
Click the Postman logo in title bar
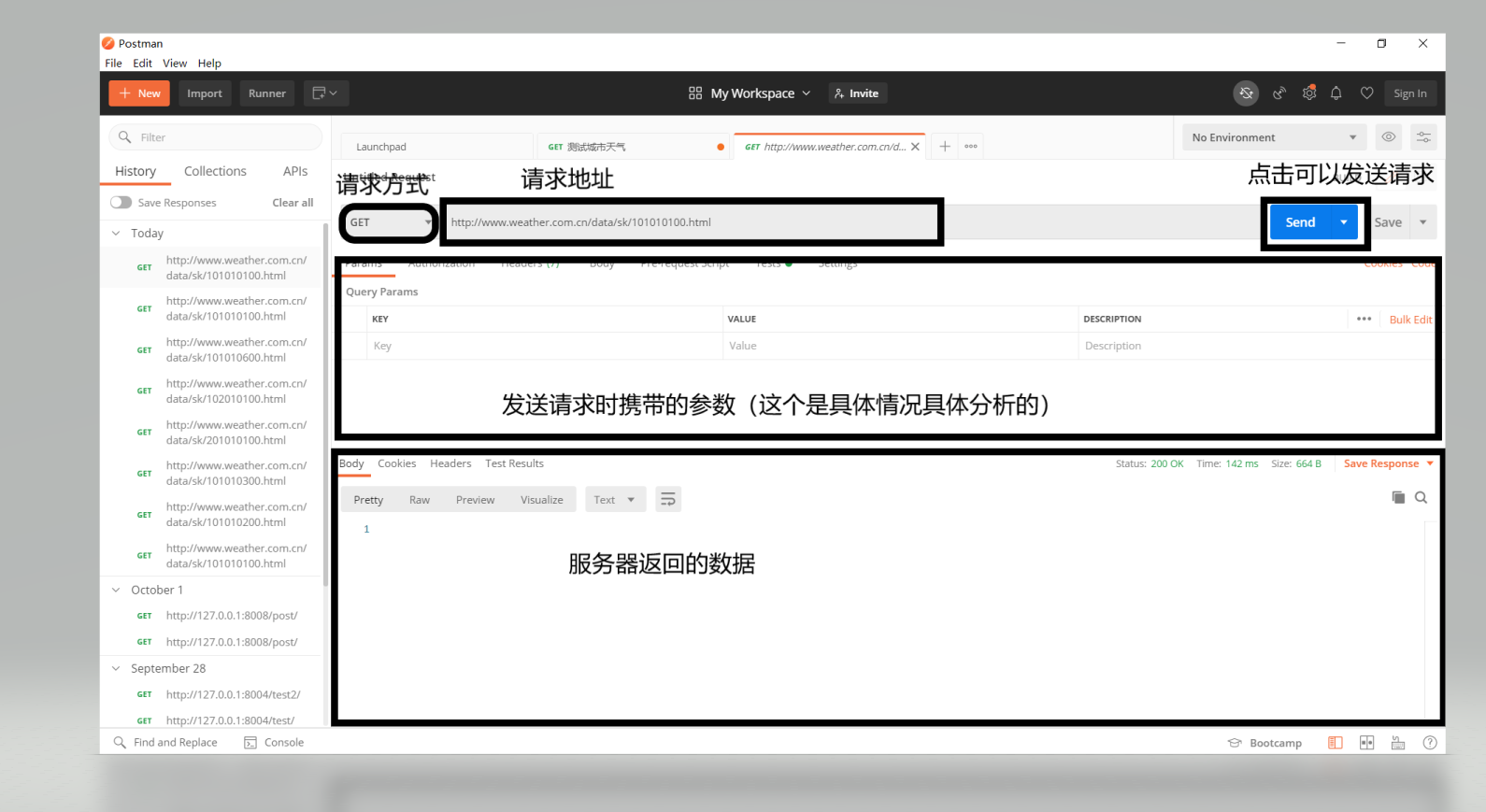coord(108,43)
